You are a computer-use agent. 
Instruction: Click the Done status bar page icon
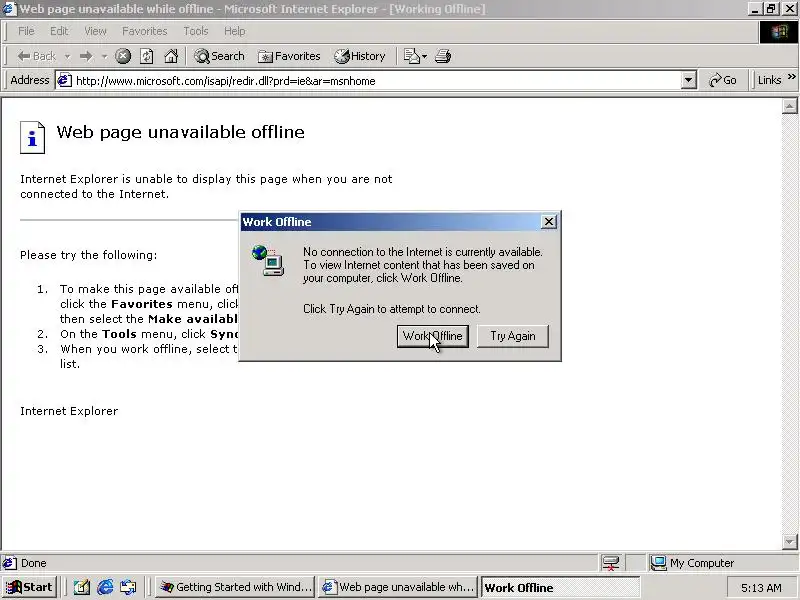coord(9,563)
